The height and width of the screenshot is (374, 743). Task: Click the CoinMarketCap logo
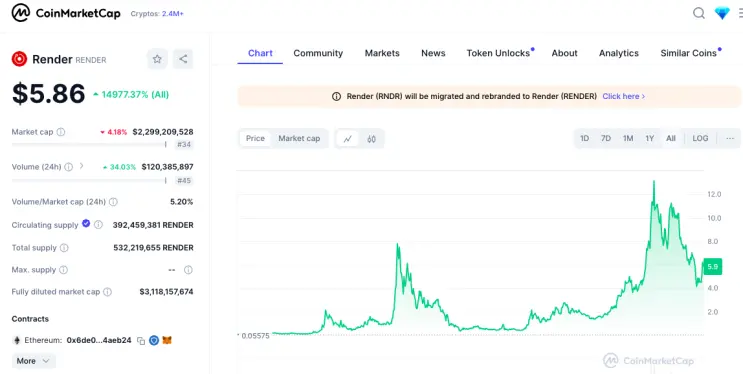click(x=66, y=13)
